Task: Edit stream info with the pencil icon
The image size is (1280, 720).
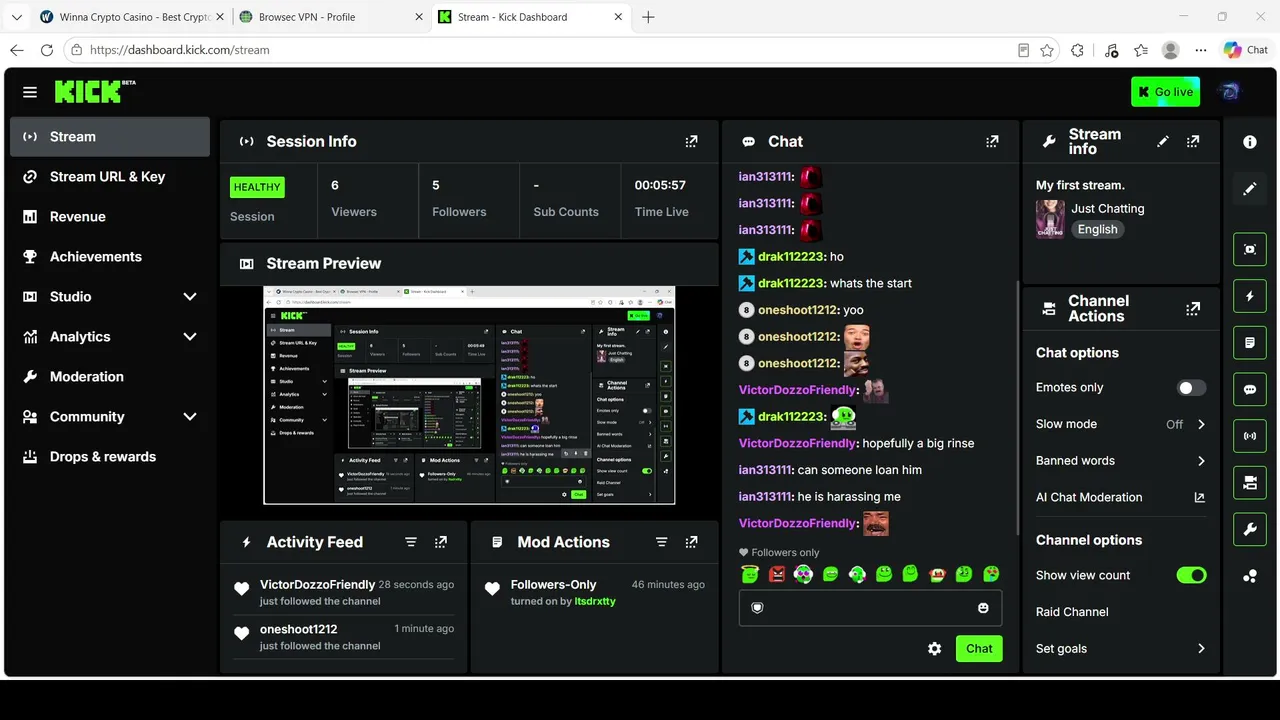Action: tap(1163, 142)
